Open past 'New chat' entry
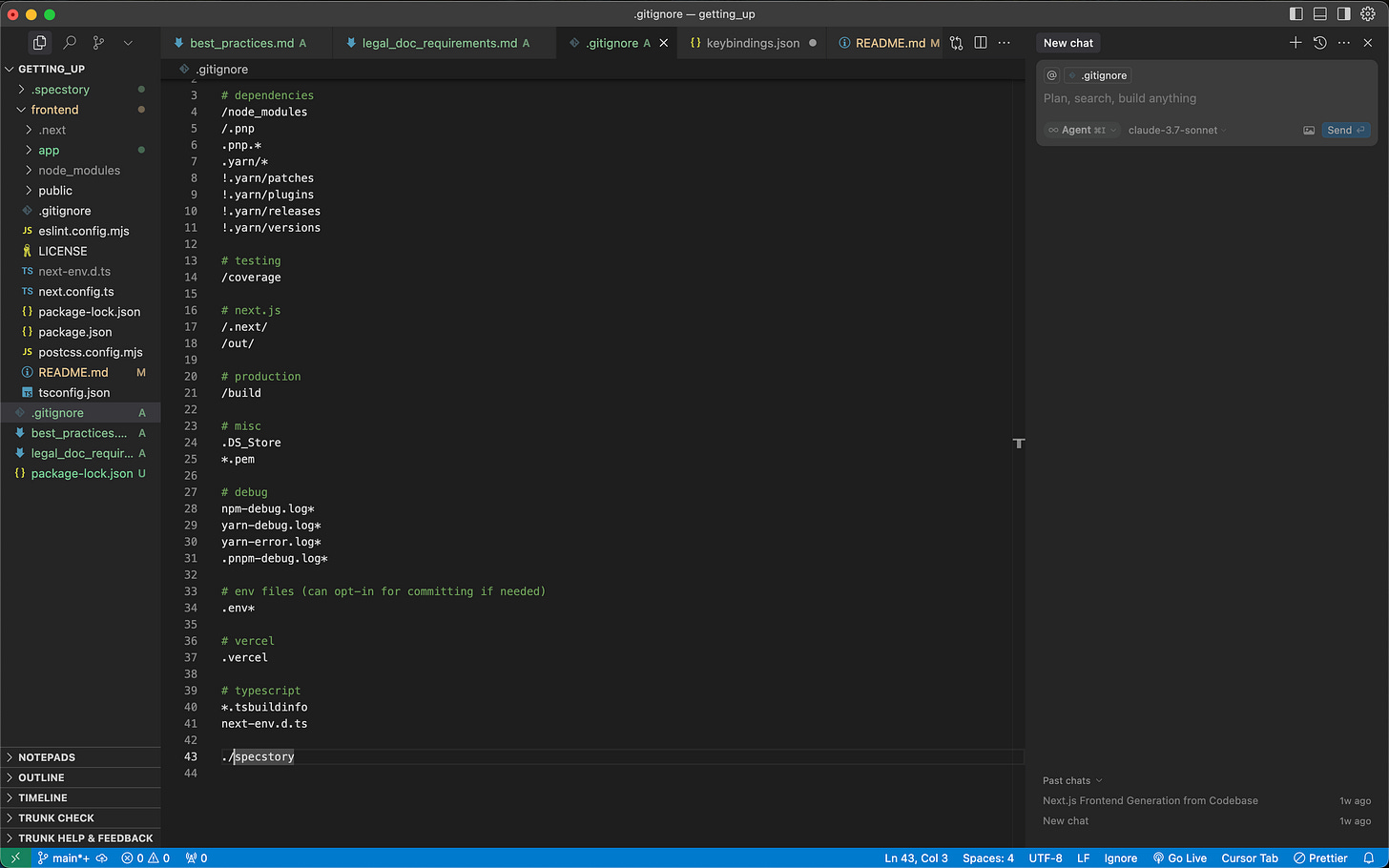 [1207, 820]
